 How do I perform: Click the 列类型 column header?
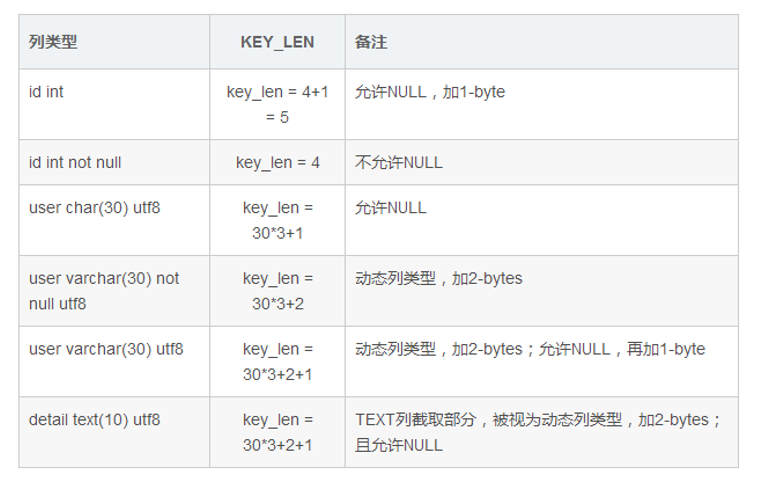(53, 42)
